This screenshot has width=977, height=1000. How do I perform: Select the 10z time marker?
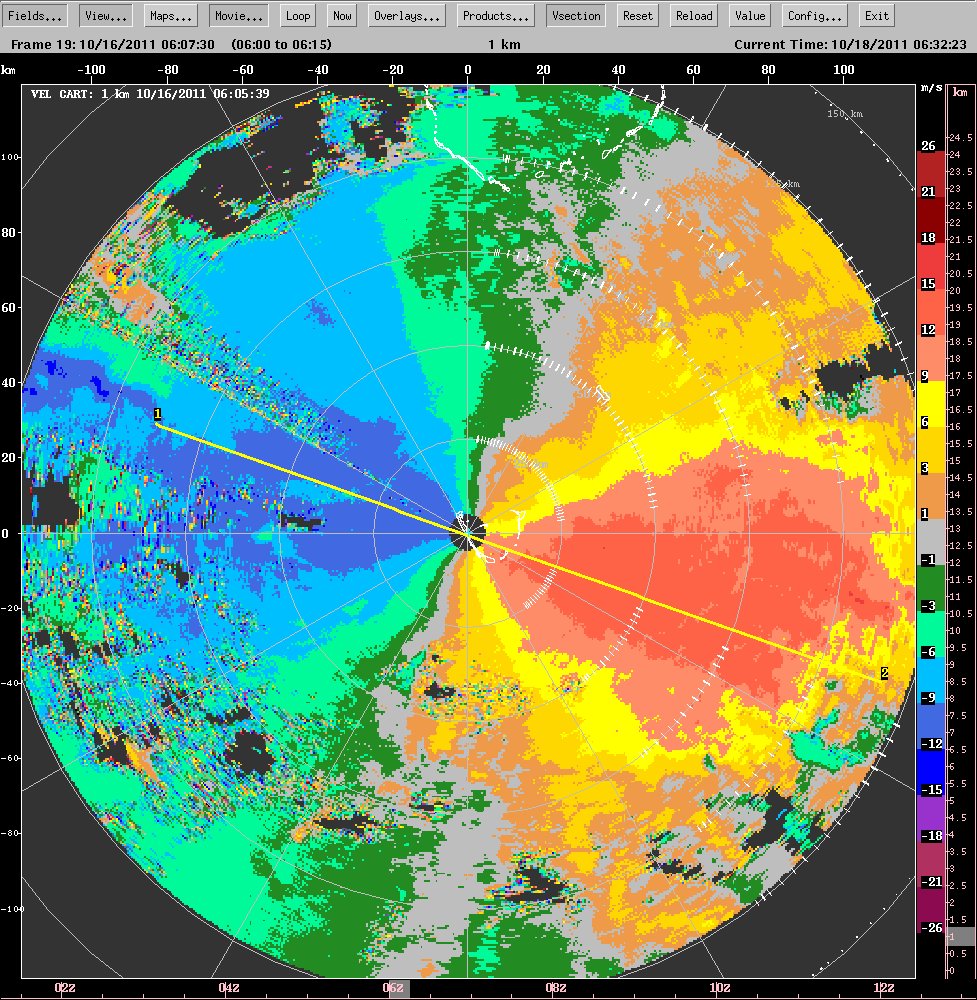click(720, 988)
